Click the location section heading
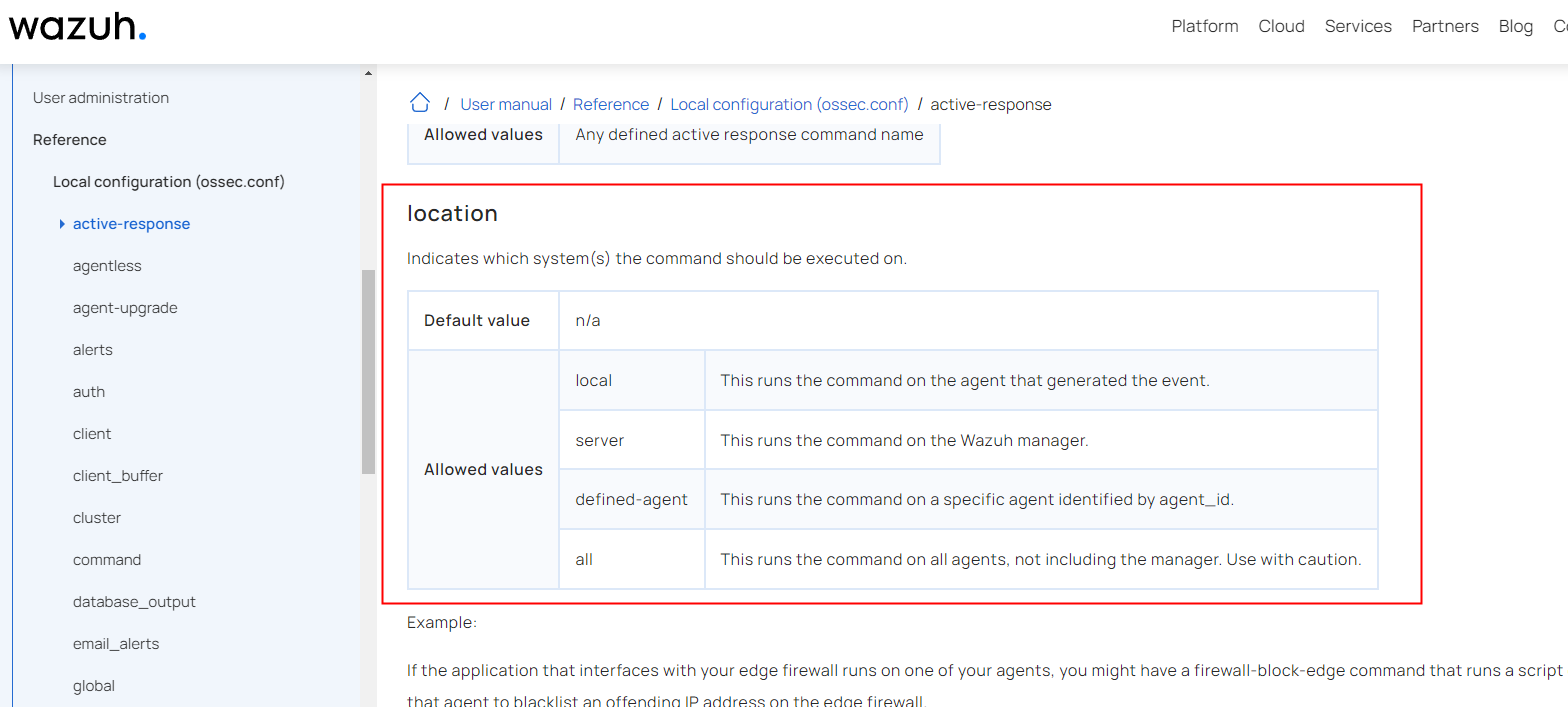Image resolution: width=1568 pixels, height=707 pixels. tap(452, 213)
